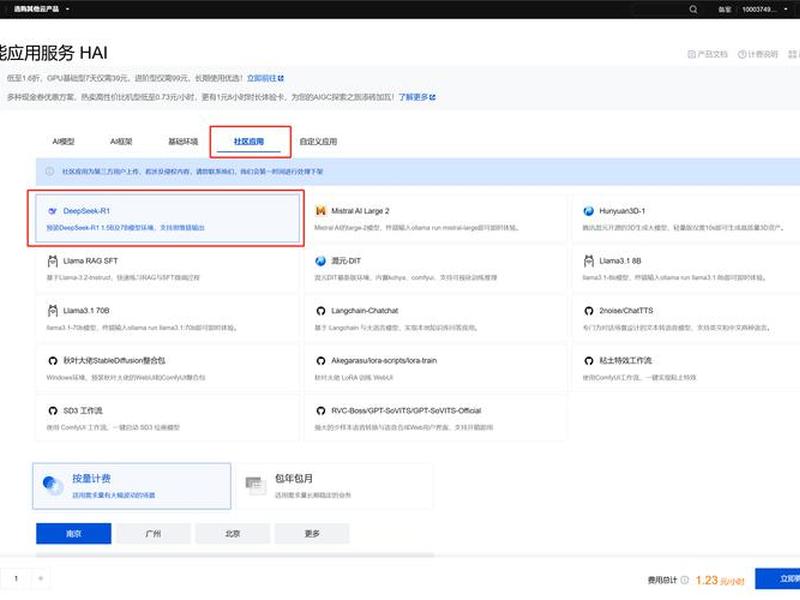Click the DeepSeek-R1 whale logo icon
Screen dimensions: 800x600
point(52,211)
